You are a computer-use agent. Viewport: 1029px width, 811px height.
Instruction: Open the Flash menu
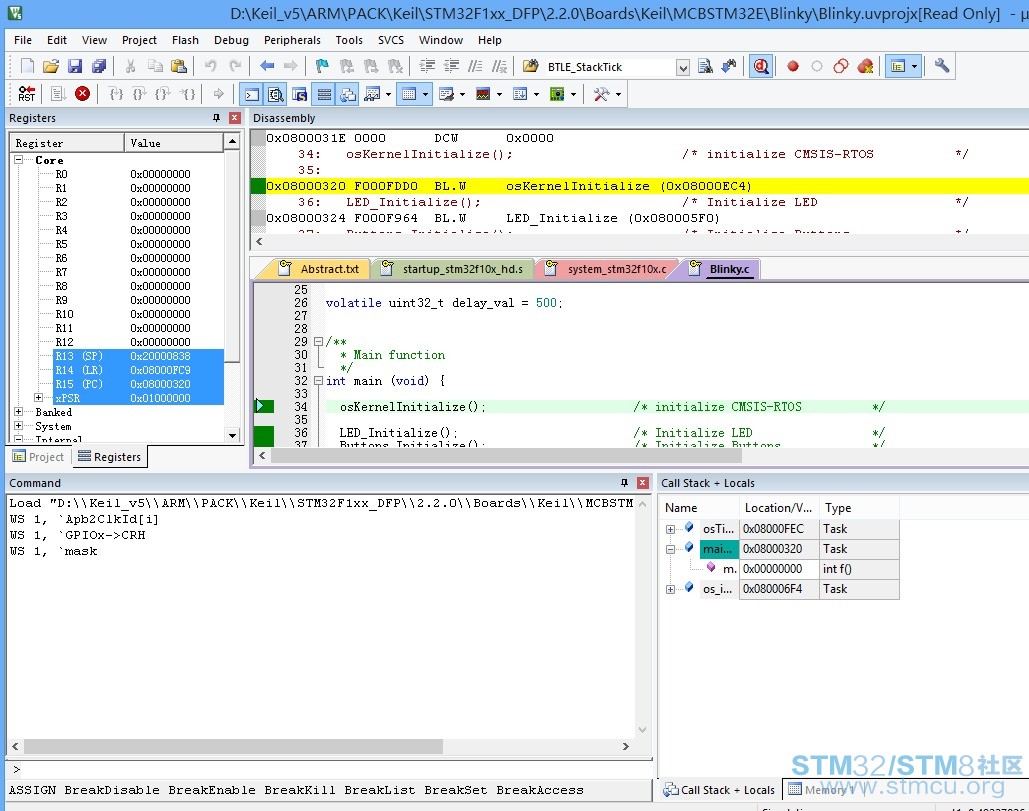coord(185,40)
